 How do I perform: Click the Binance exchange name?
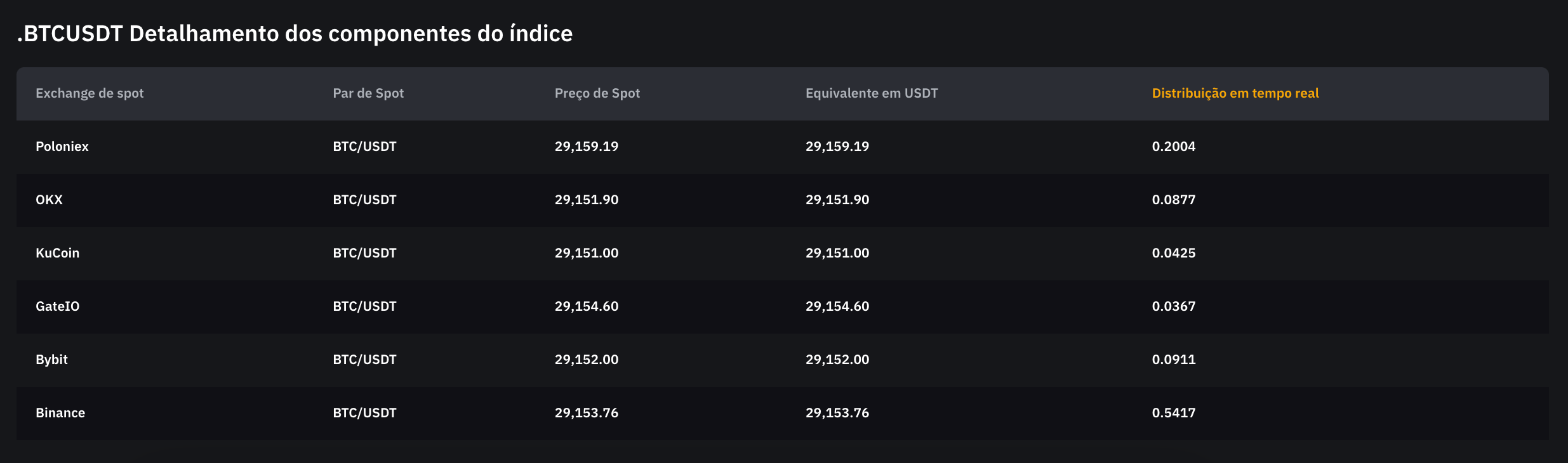(60, 413)
